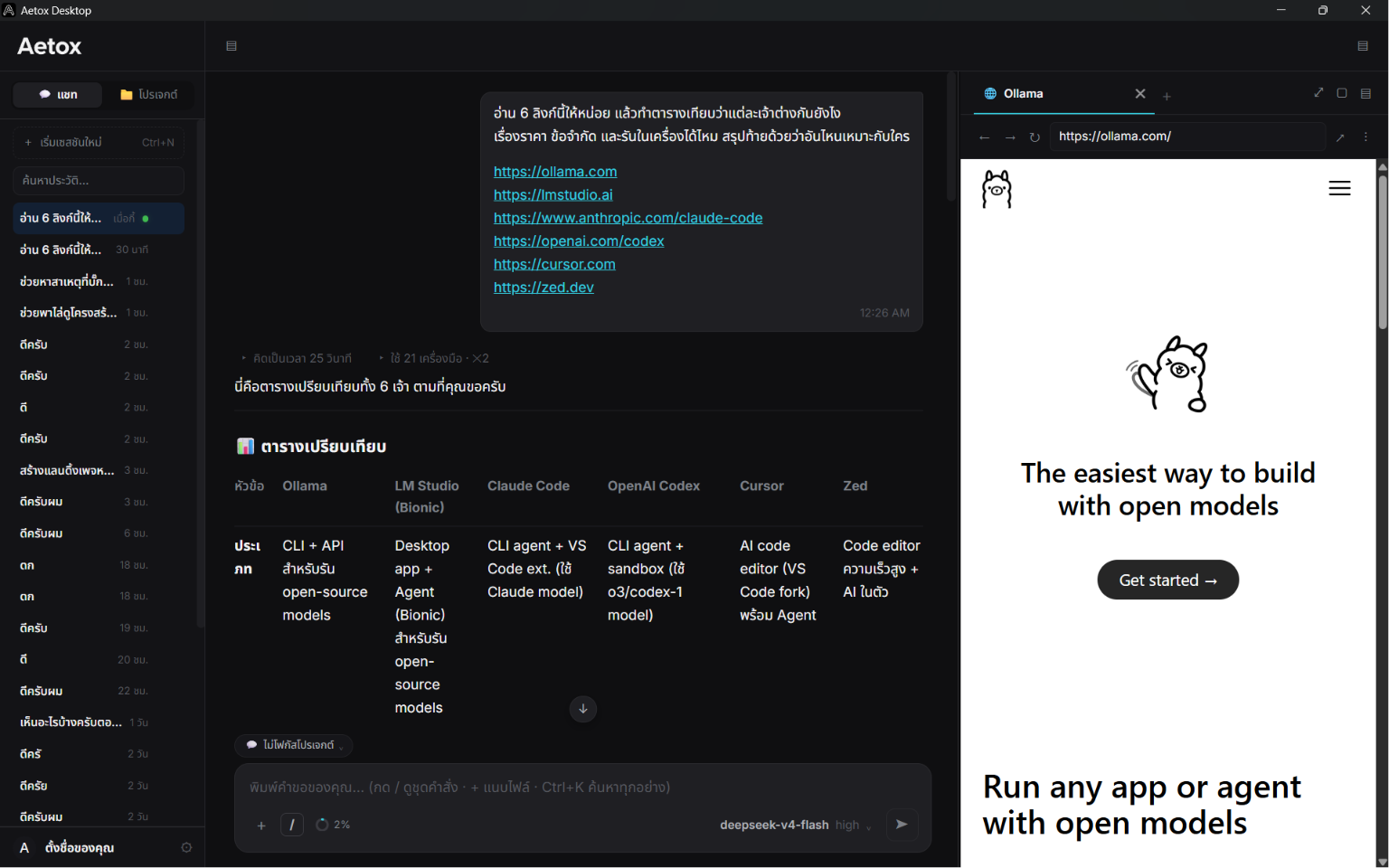The width and height of the screenshot is (1389, 868).
Task: Attach a file with the plus icon
Action: point(261,826)
